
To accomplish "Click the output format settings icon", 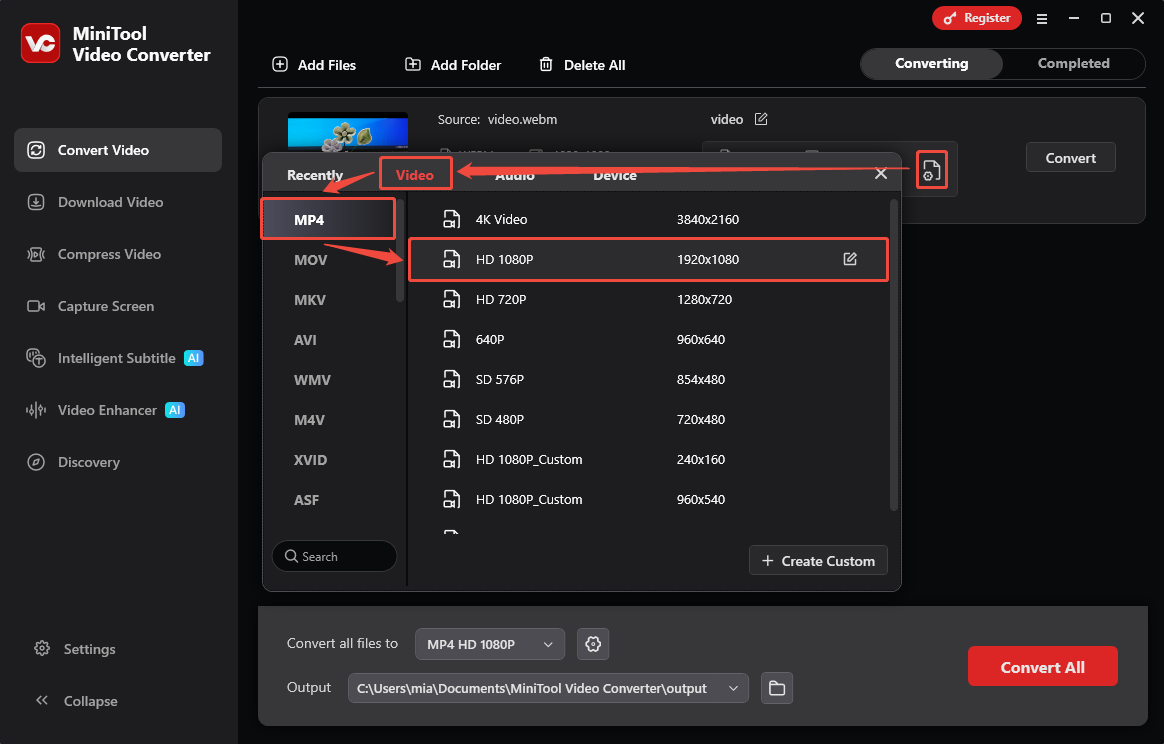I will coord(931,170).
